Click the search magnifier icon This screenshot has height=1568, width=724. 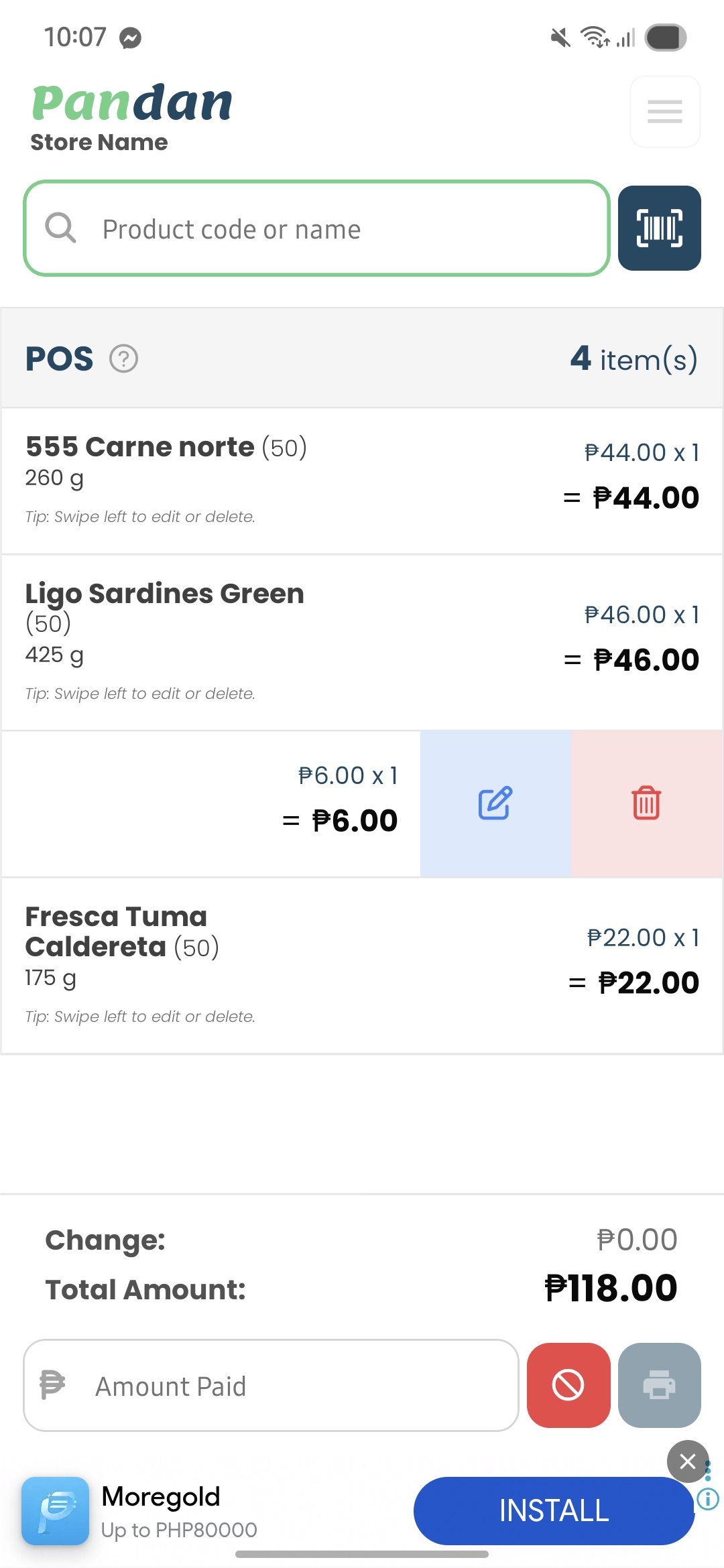(x=60, y=228)
